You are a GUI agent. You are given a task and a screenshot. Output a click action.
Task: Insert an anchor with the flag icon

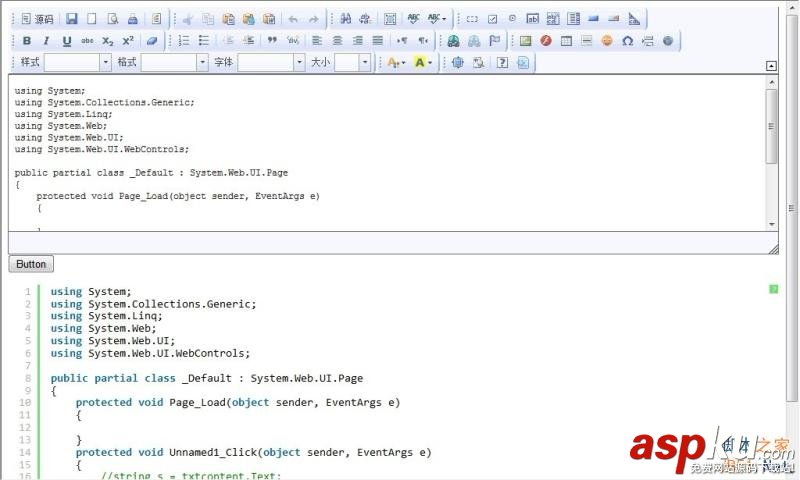click(x=494, y=41)
